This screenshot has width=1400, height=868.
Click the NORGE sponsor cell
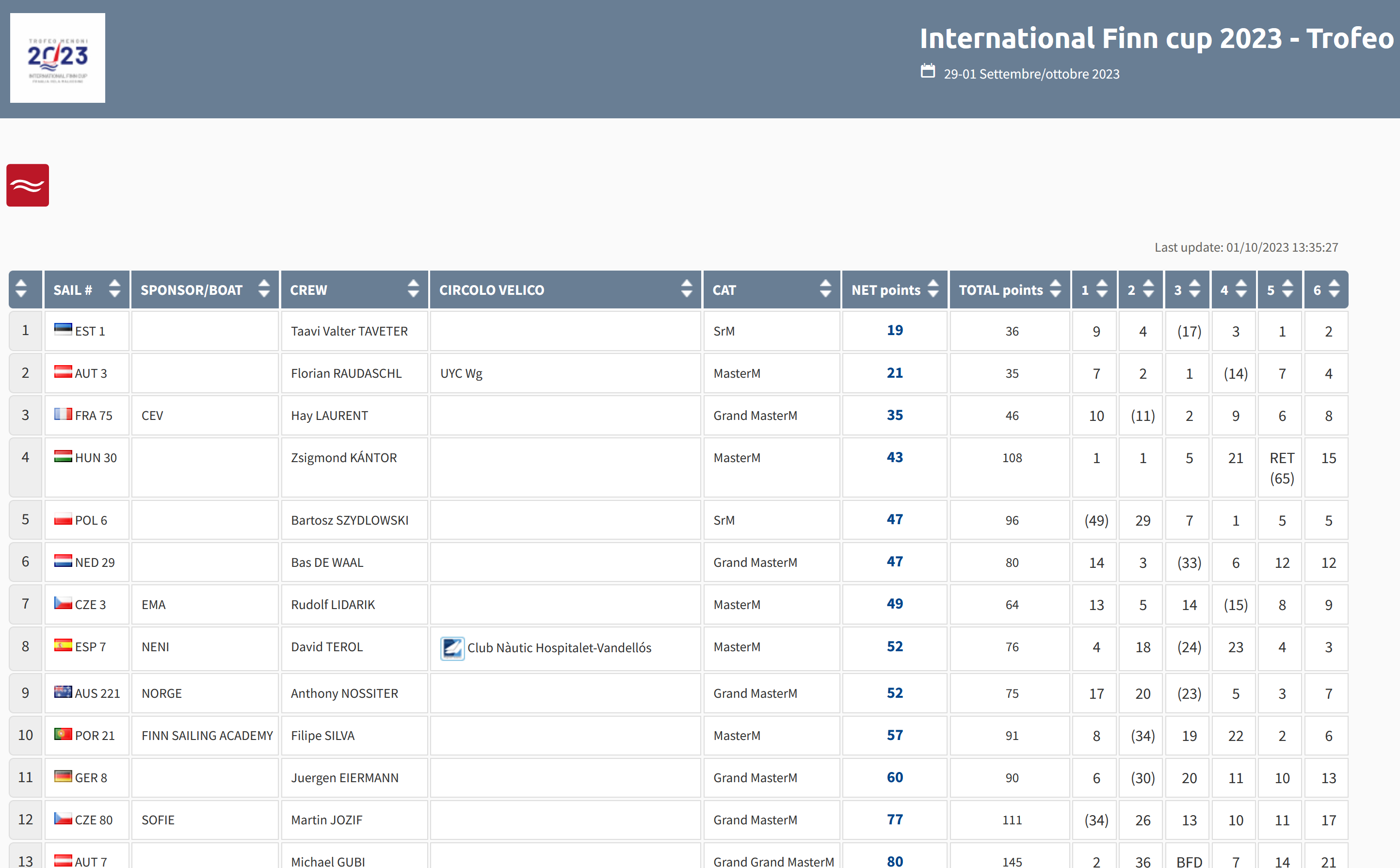pos(205,693)
